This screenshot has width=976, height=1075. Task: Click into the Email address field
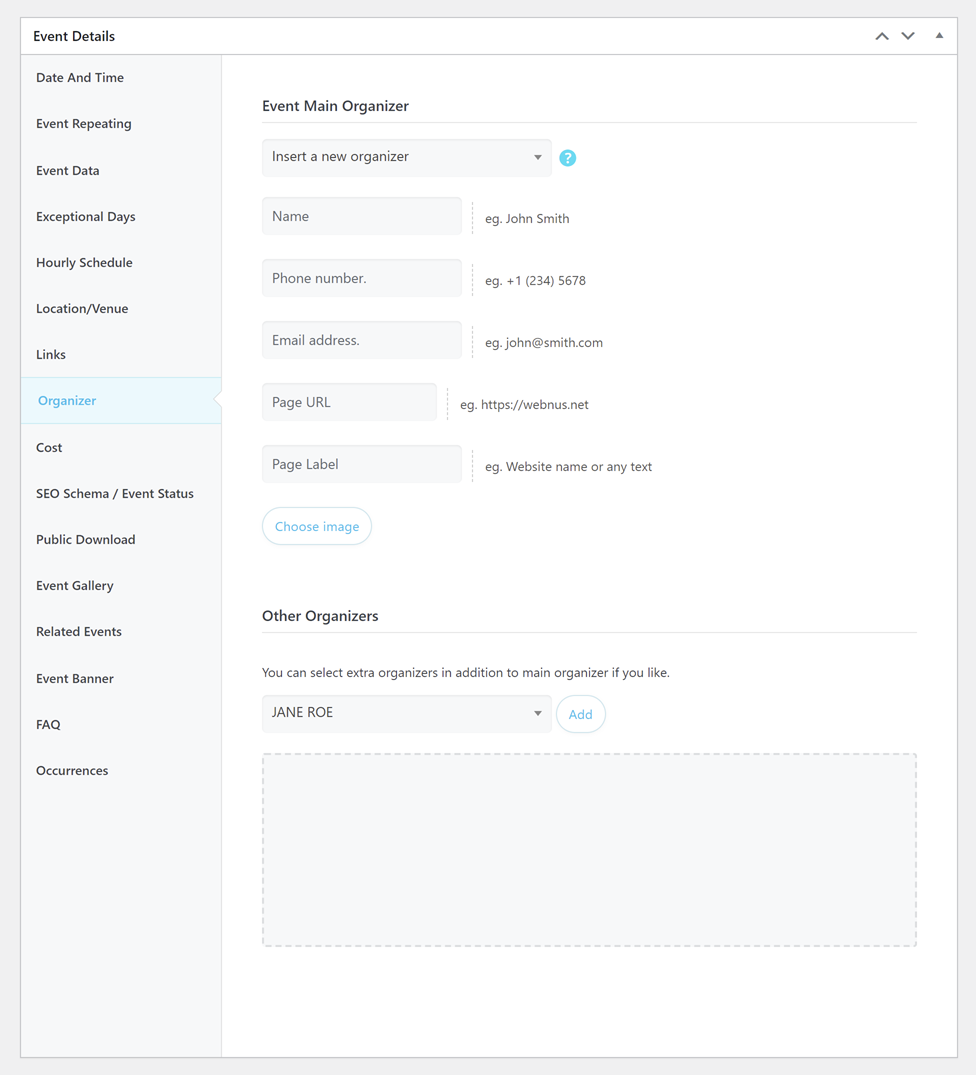click(x=361, y=341)
